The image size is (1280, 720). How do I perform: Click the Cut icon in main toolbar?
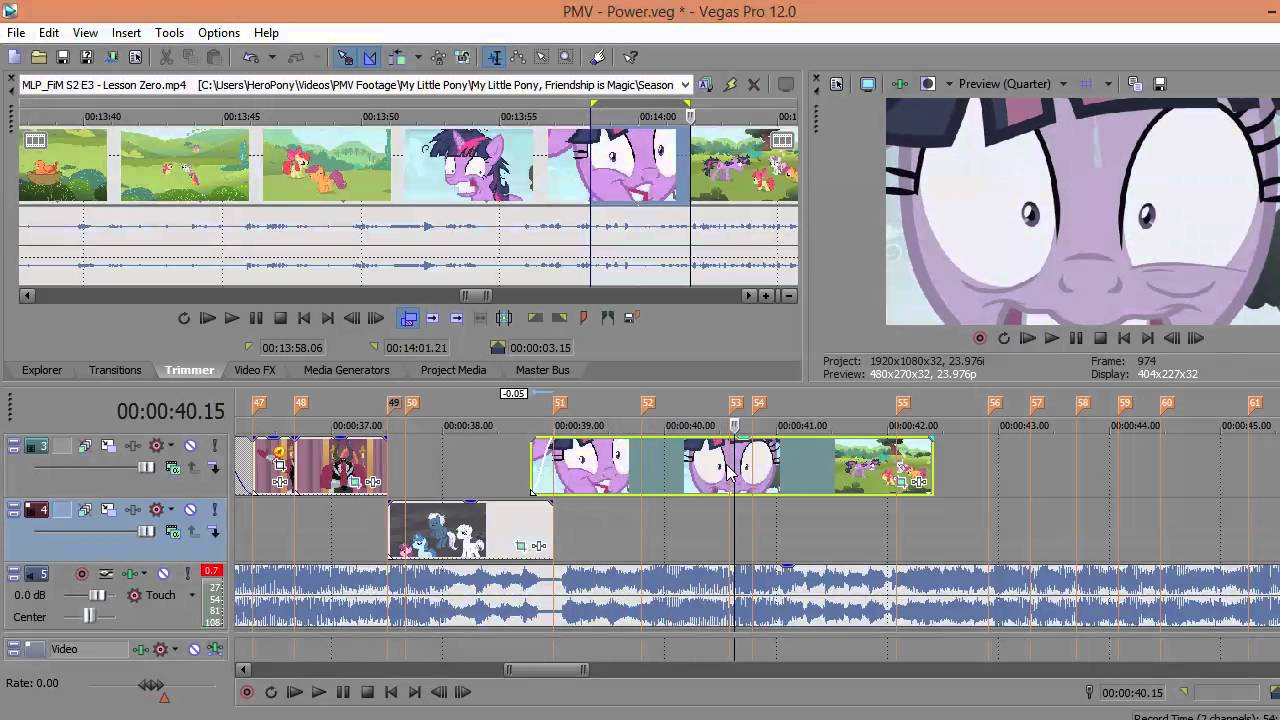pyautogui.click(x=166, y=58)
